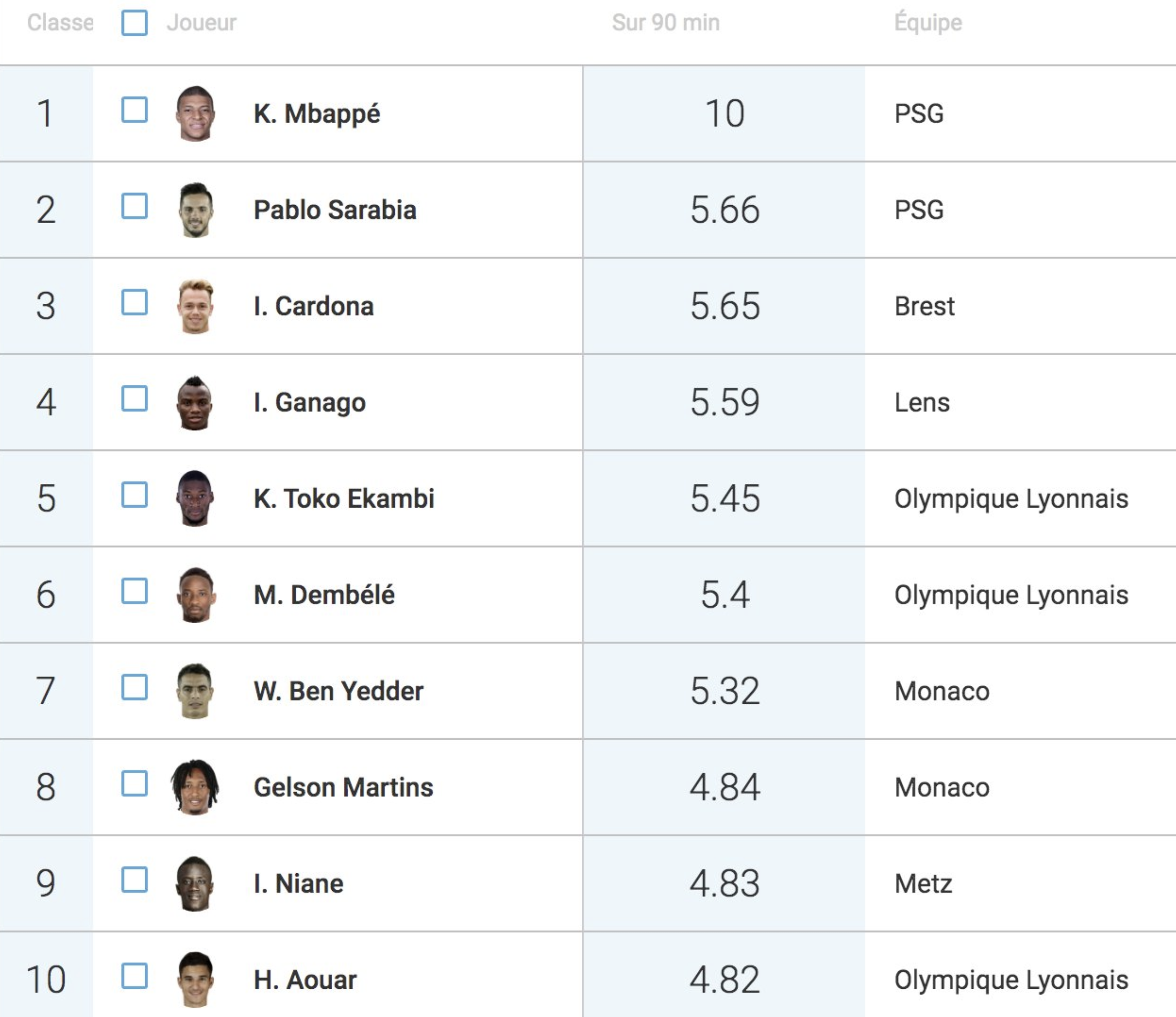Viewport: 1176px width, 1017px height.
Task: Sort by the Équipe column header
Action: [x=928, y=23]
